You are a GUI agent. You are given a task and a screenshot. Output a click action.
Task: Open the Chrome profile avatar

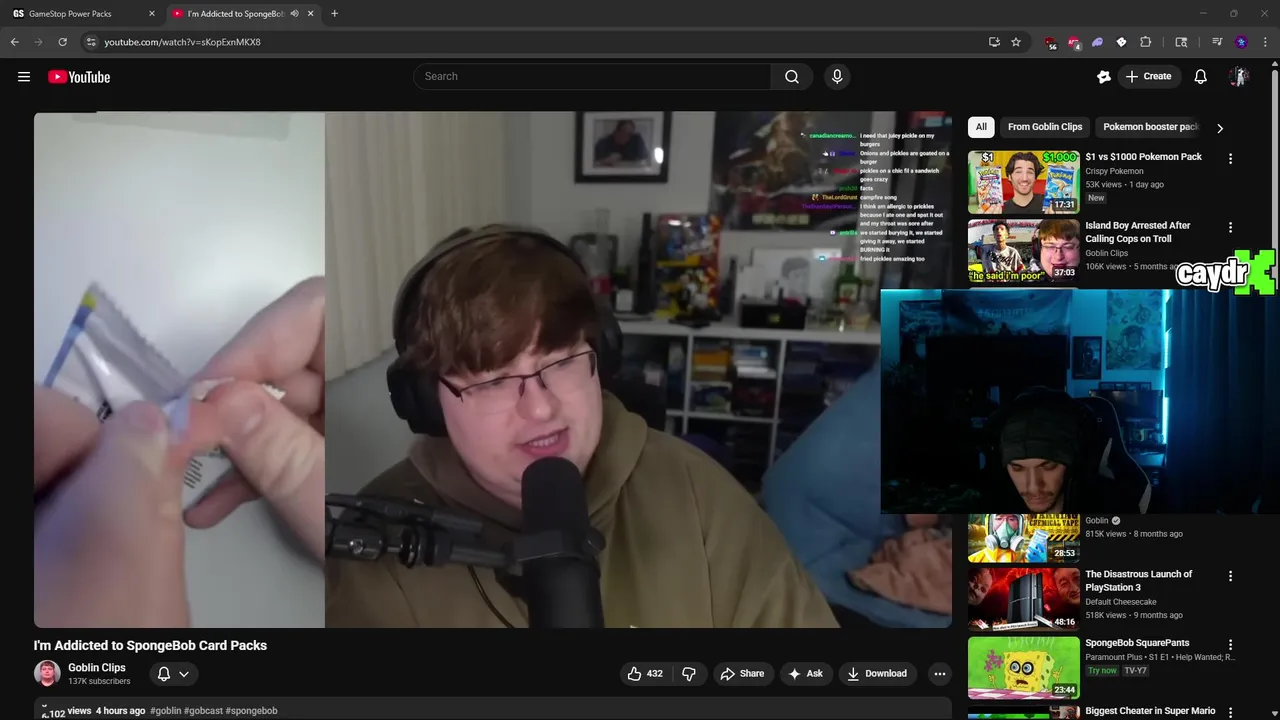click(1241, 42)
